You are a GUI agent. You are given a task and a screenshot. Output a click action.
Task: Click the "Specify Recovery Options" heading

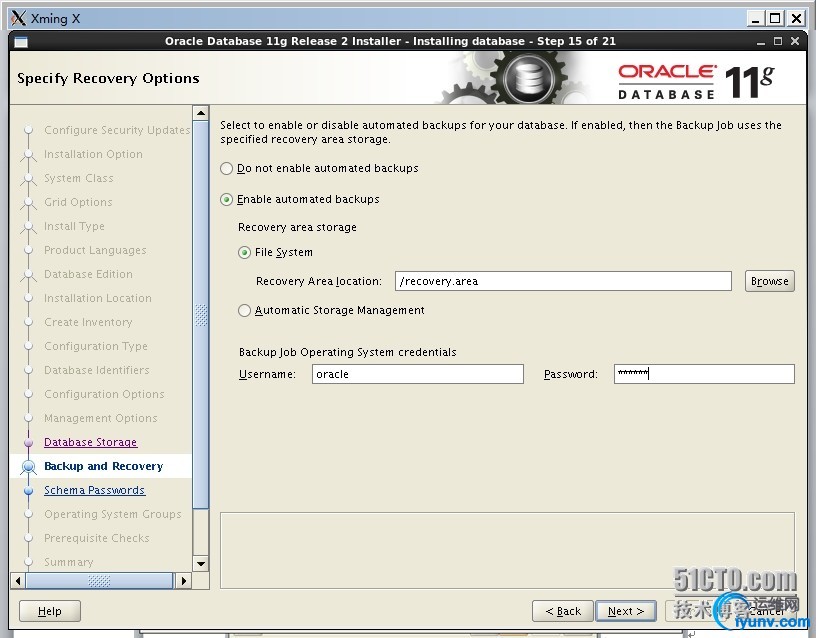click(108, 79)
